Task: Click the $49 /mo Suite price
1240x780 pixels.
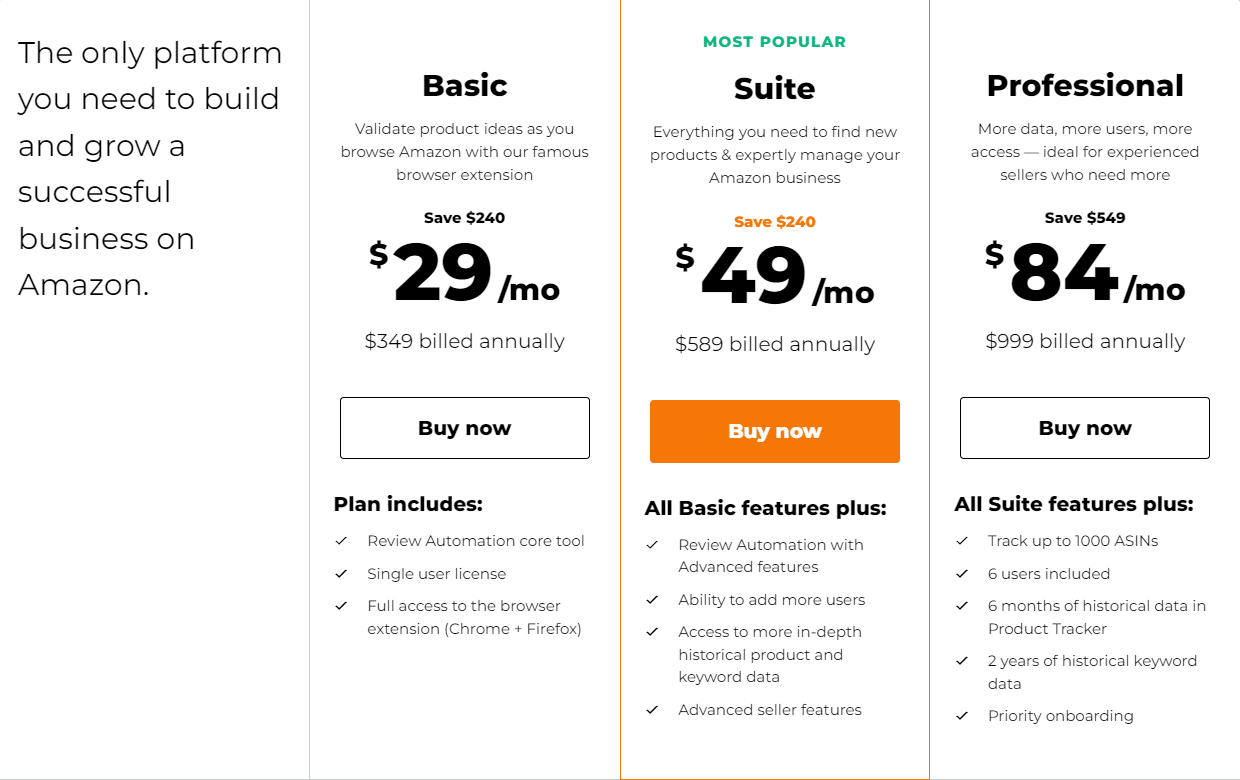Action: pyautogui.click(x=774, y=277)
